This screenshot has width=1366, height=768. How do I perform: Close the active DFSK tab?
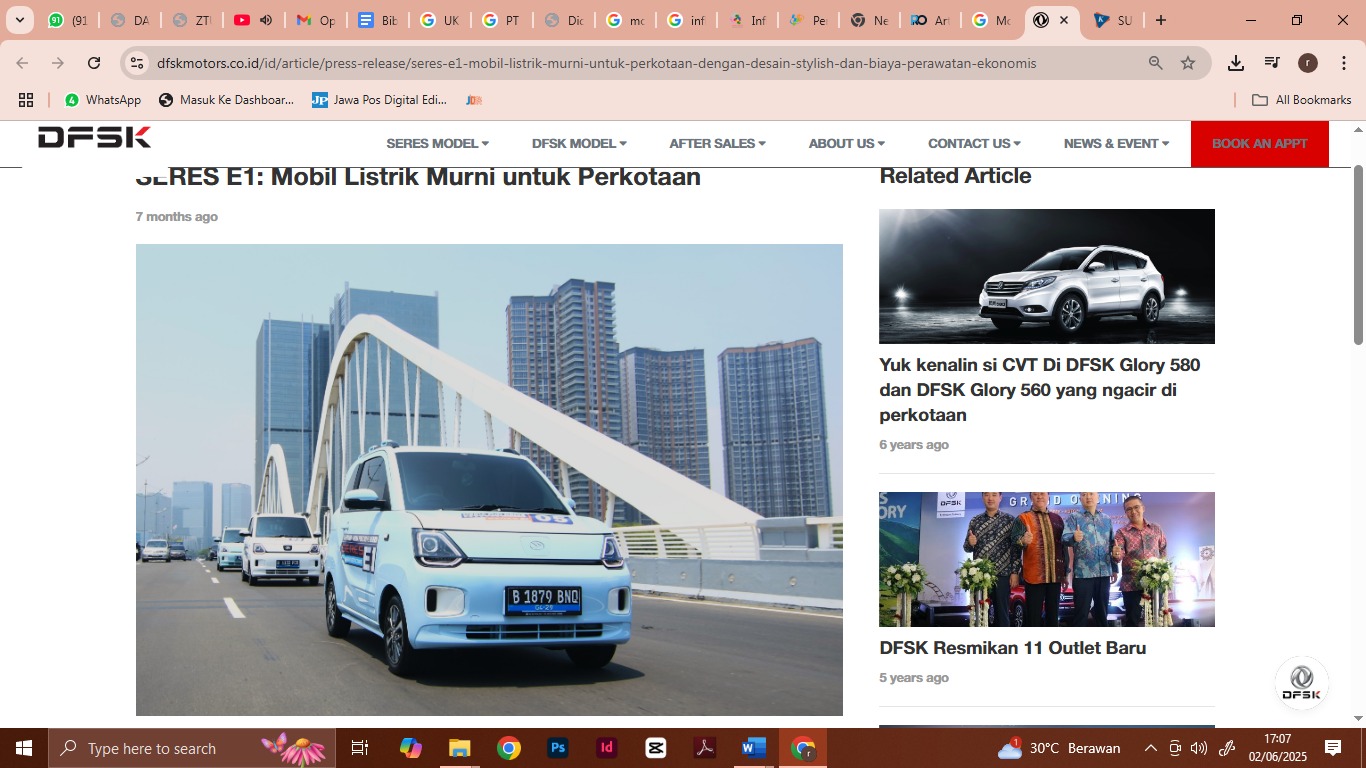point(1064,20)
